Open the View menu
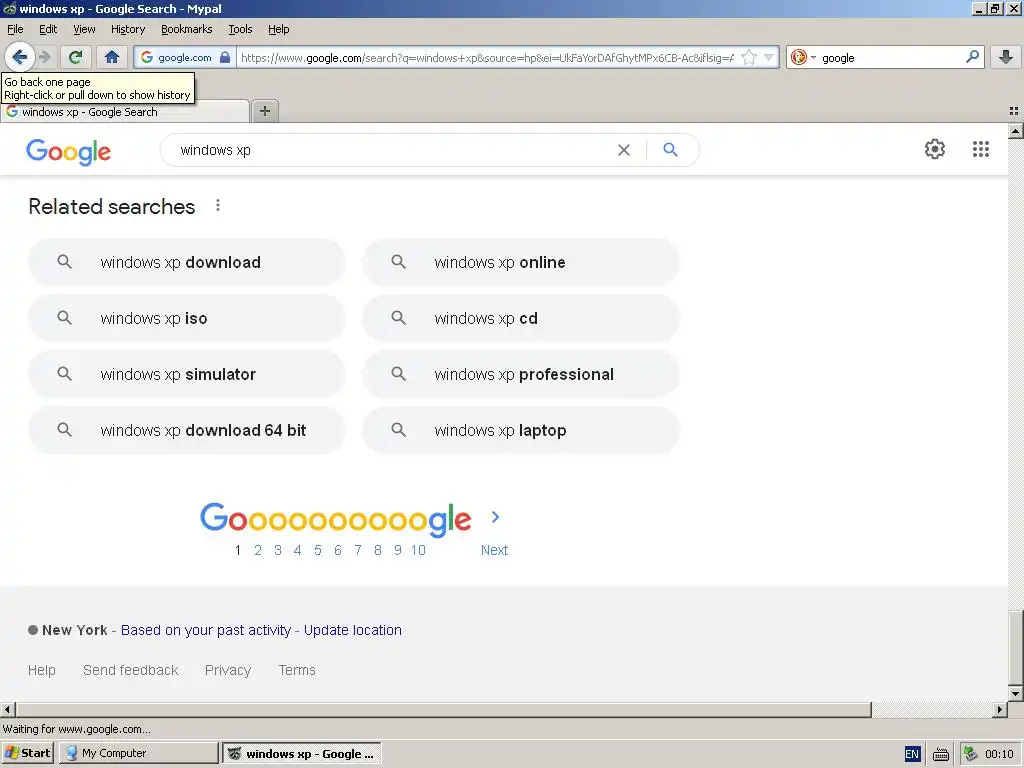Viewport: 1024px width, 768px height. (x=84, y=29)
